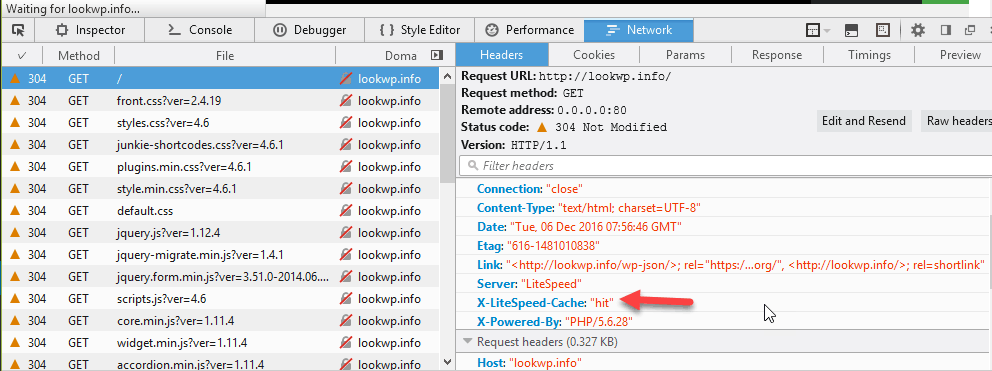
Task: Click request list scrollbar up arrow
Action: pos(447,75)
